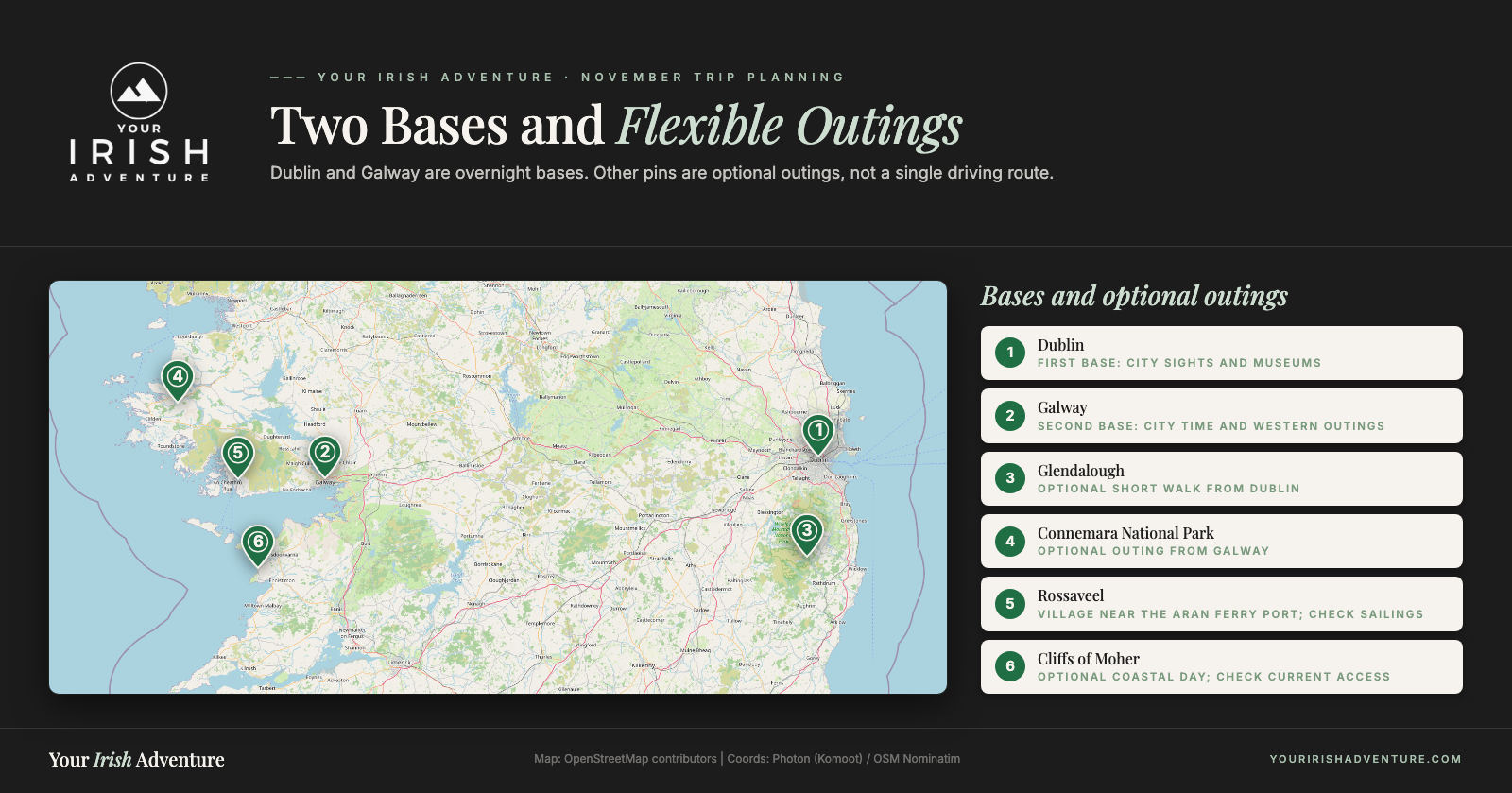Screen dimensions: 1512x793
Task: Select 'Optional short walk from Dublin' caption
Action: pyautogui.click(x=1169, y=489)
